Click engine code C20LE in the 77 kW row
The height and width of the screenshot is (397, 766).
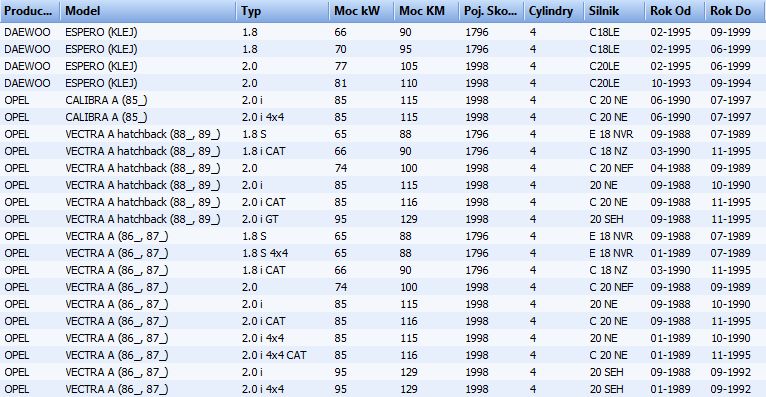tap(604, 66)
